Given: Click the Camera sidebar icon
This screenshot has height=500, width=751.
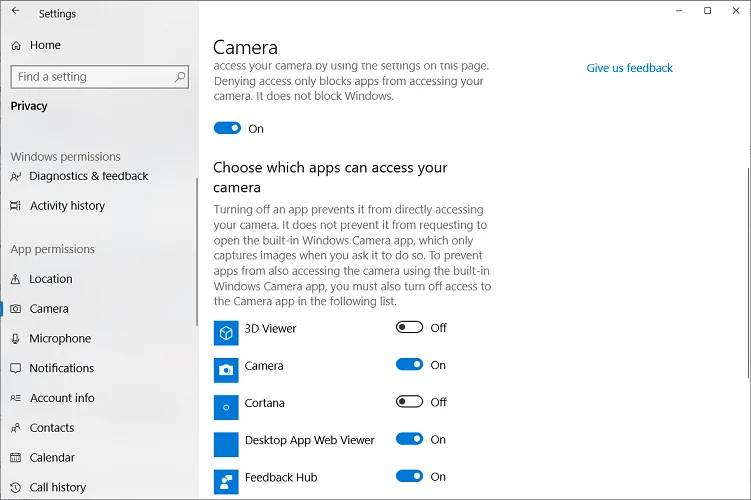Looking at the screenshot, I should (16, 309).
